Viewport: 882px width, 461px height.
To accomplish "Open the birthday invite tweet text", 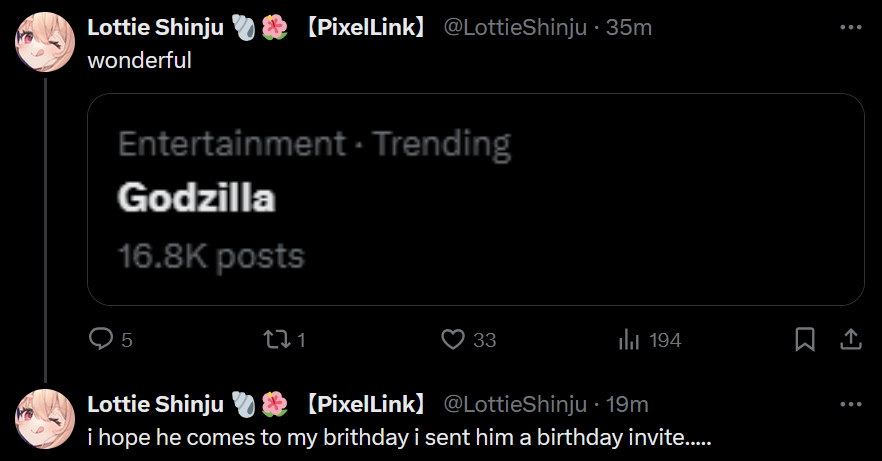I will coord(400,437).
